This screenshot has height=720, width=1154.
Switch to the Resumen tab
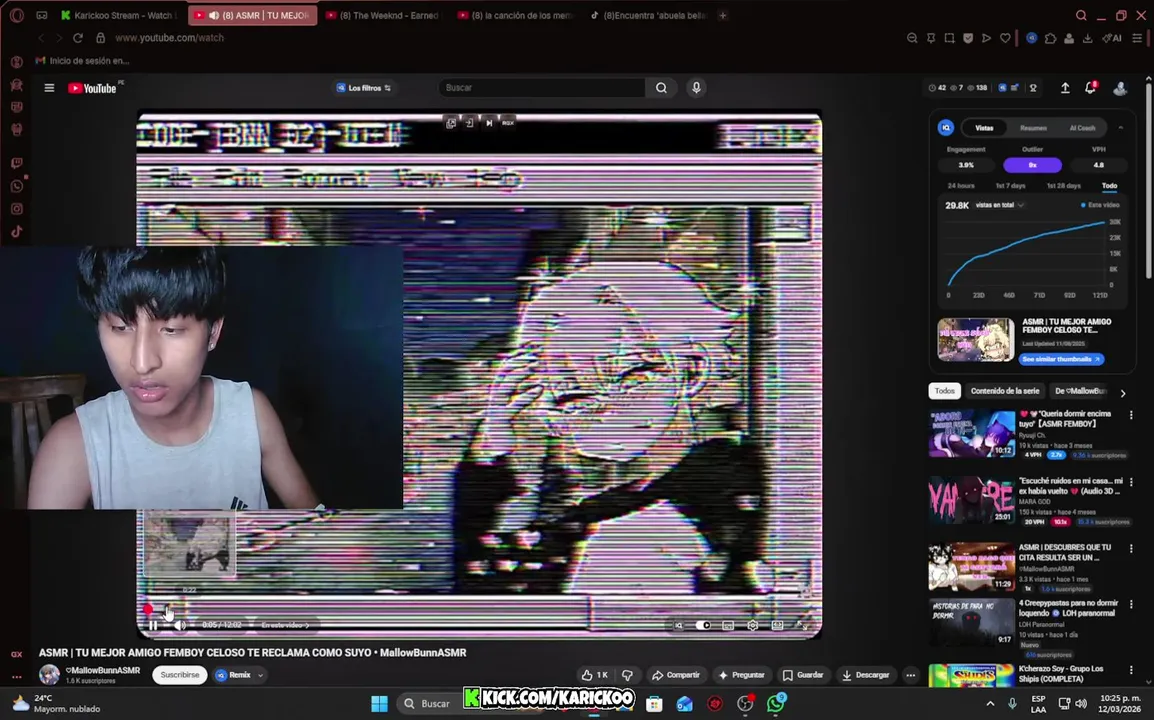(1033, 128)
